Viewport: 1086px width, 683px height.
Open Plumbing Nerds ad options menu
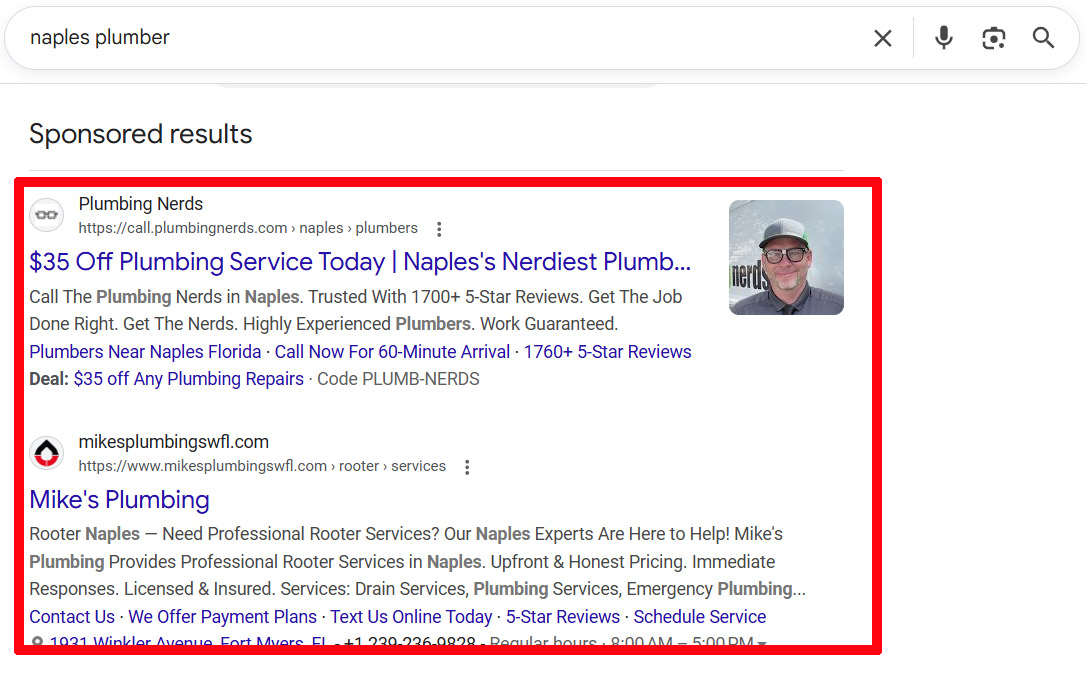click(x=439, y=229)
